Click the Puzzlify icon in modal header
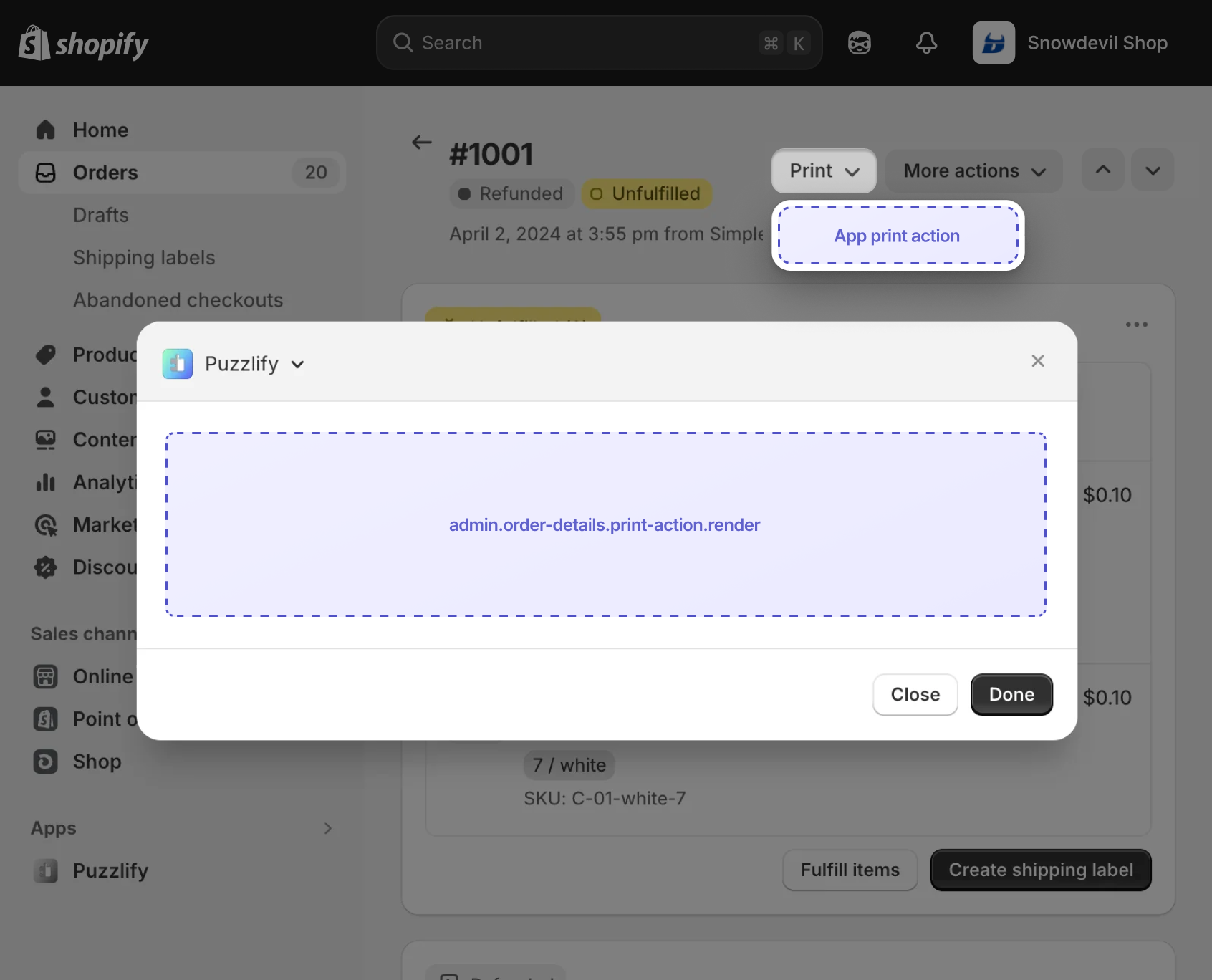Image resolution: width=1212 pixels, height=980 pixels. (x=178, y=364)
